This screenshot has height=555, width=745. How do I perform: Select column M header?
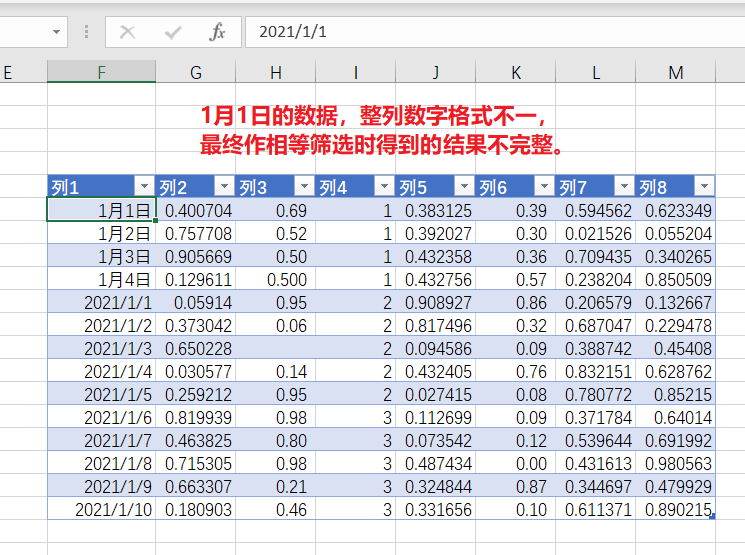(x=676, y=72)
